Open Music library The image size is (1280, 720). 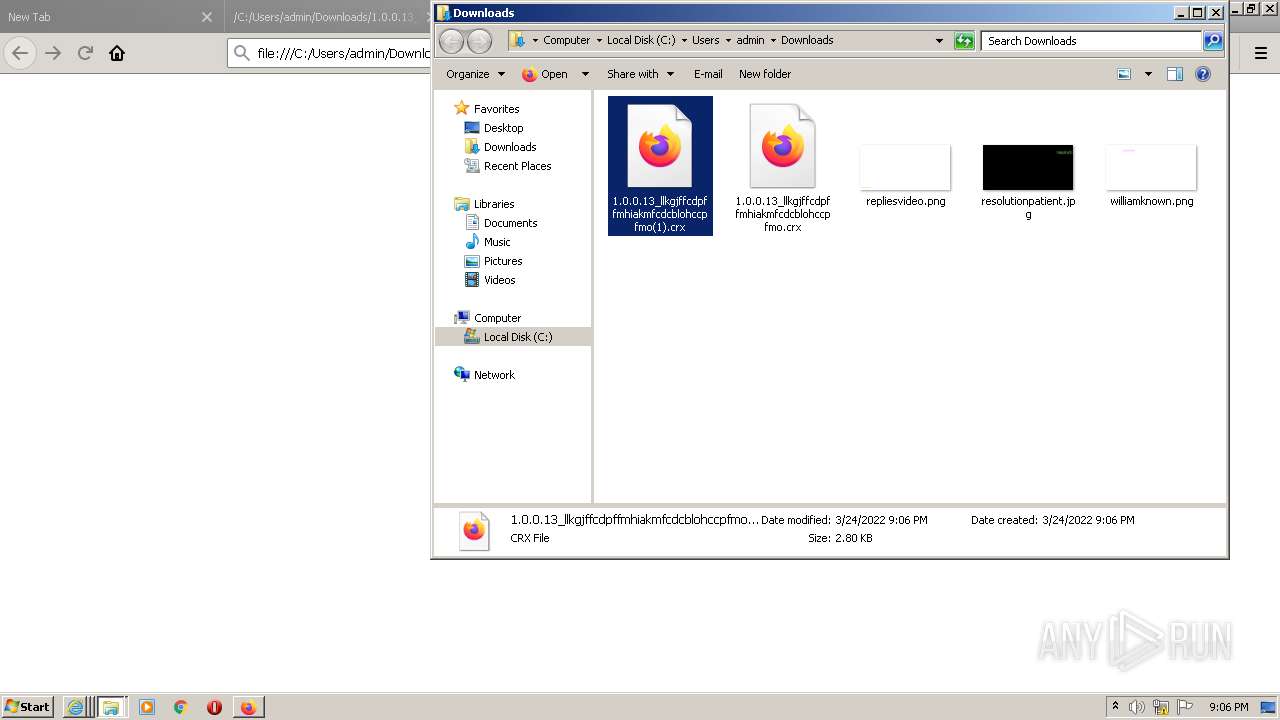(497, 242)
